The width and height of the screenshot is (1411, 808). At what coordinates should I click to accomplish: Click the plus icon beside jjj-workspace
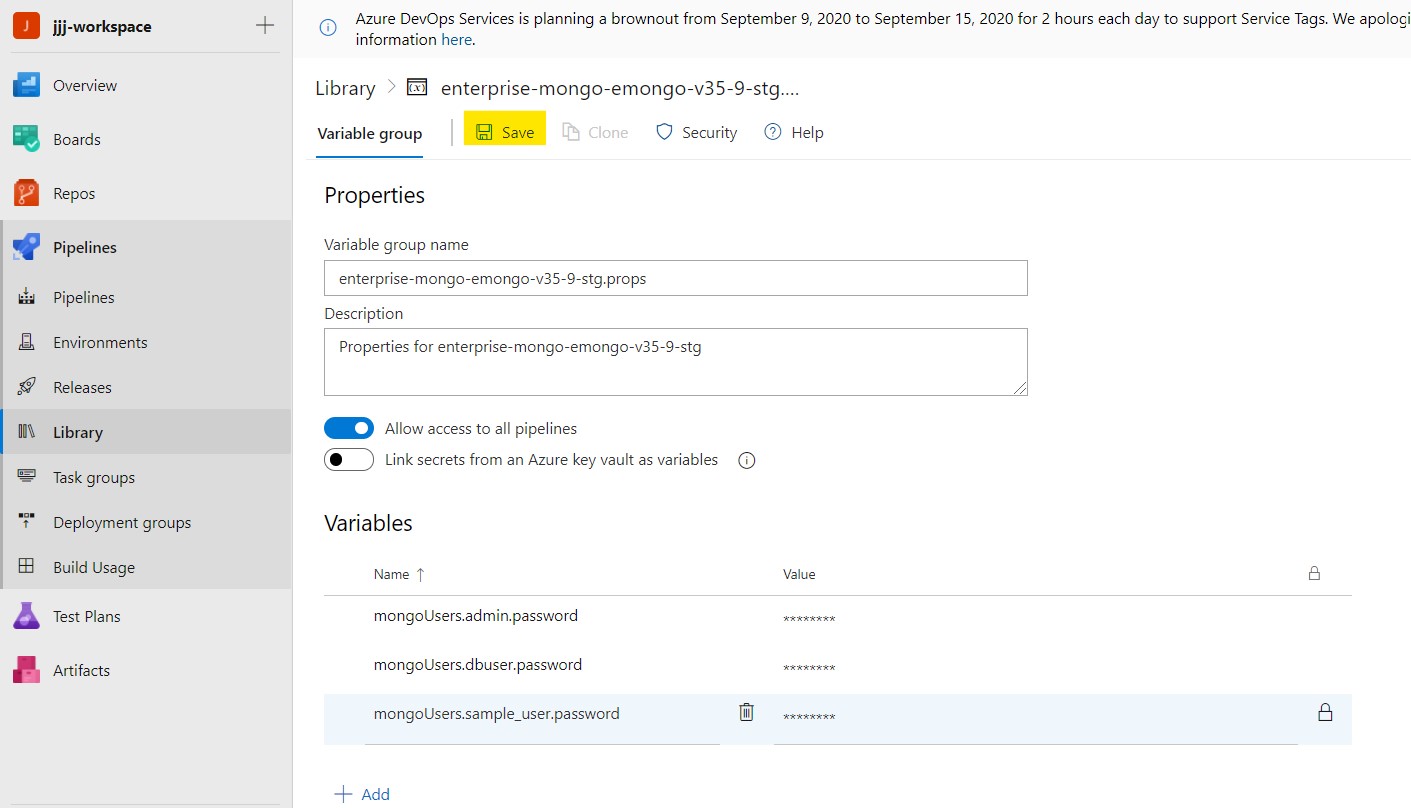click(265, 26)
